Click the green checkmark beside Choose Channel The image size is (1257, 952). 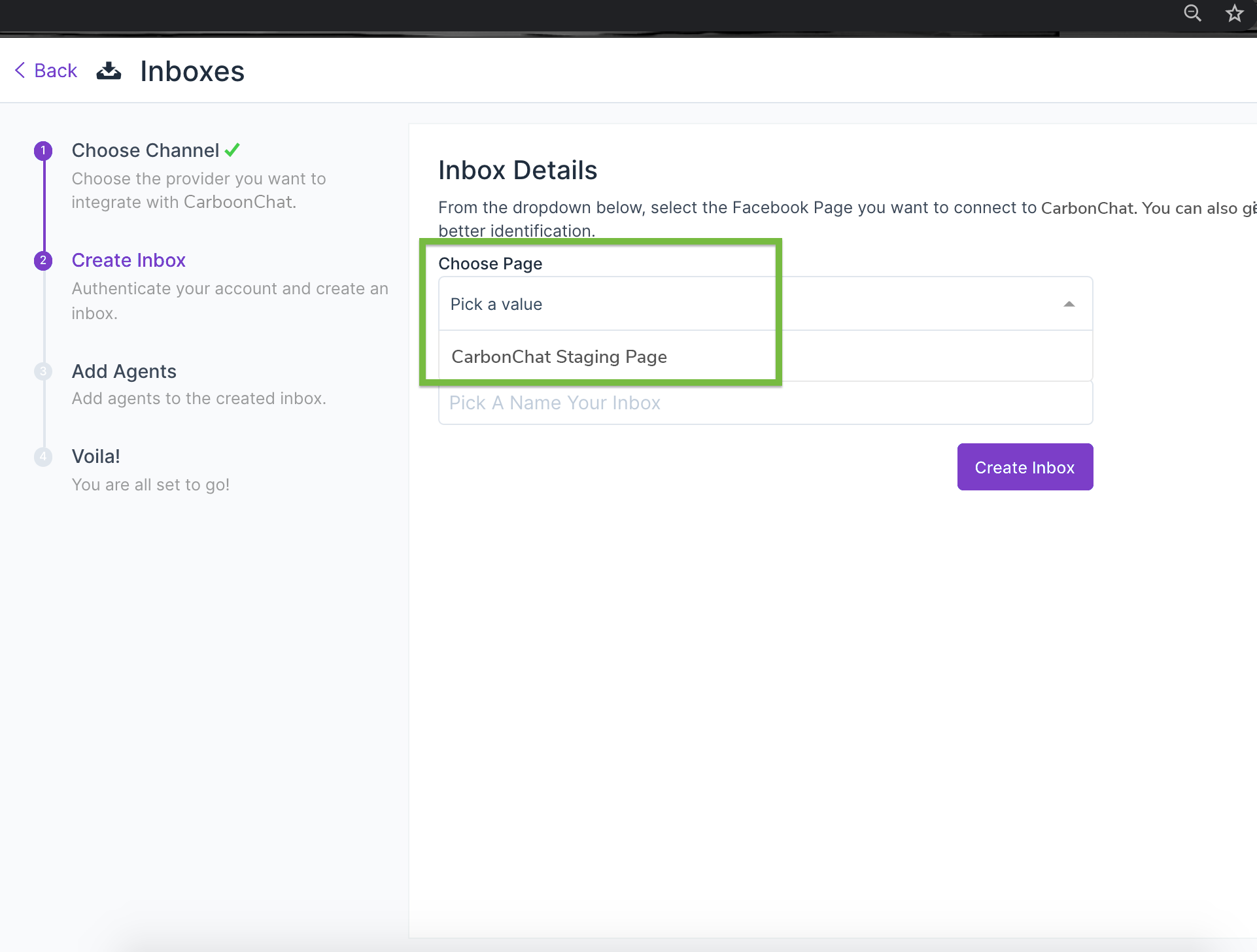pyautogui.click(x=232, y=150)
